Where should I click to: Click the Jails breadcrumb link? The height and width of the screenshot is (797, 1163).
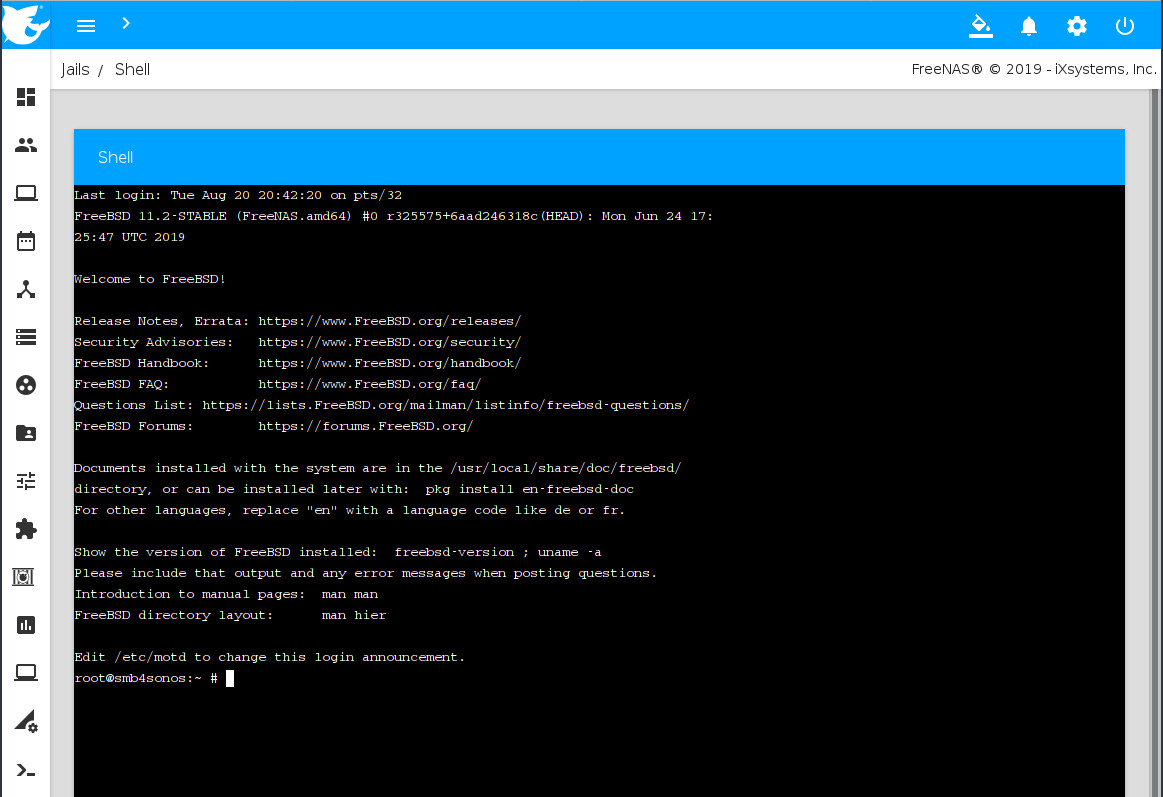[x=75, y=70]
